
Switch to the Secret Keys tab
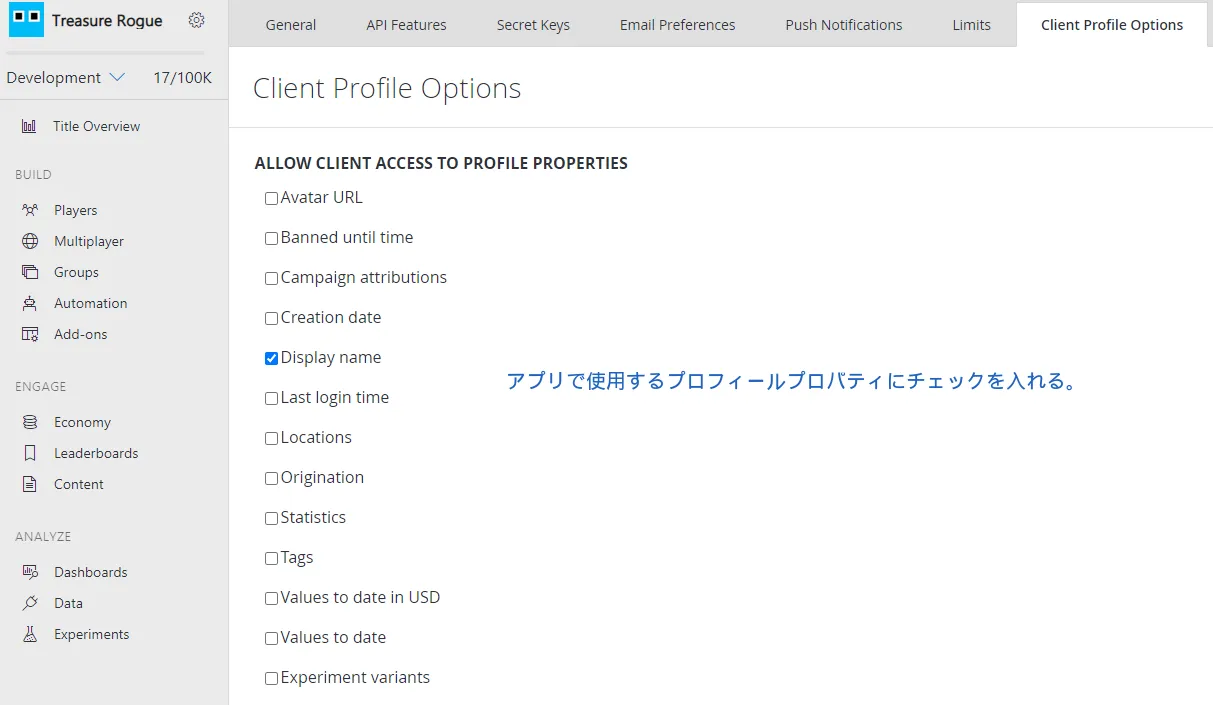[x=533, y=25]
